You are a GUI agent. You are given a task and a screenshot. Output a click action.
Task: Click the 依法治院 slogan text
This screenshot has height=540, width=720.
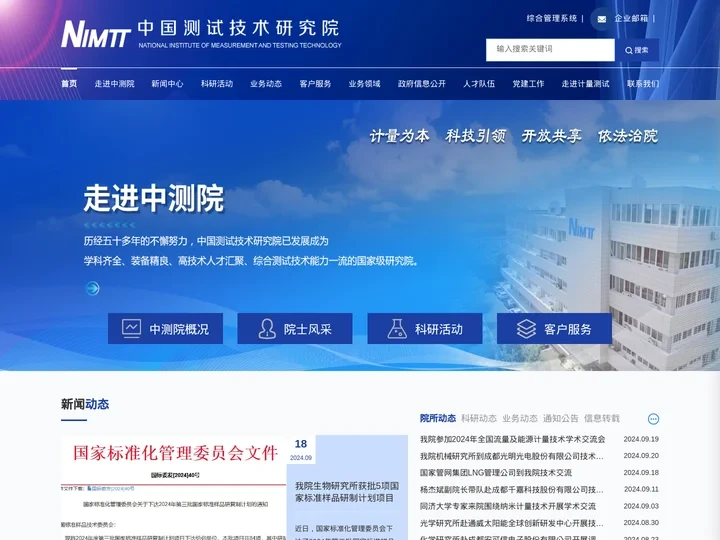click(x=628, y=136)
